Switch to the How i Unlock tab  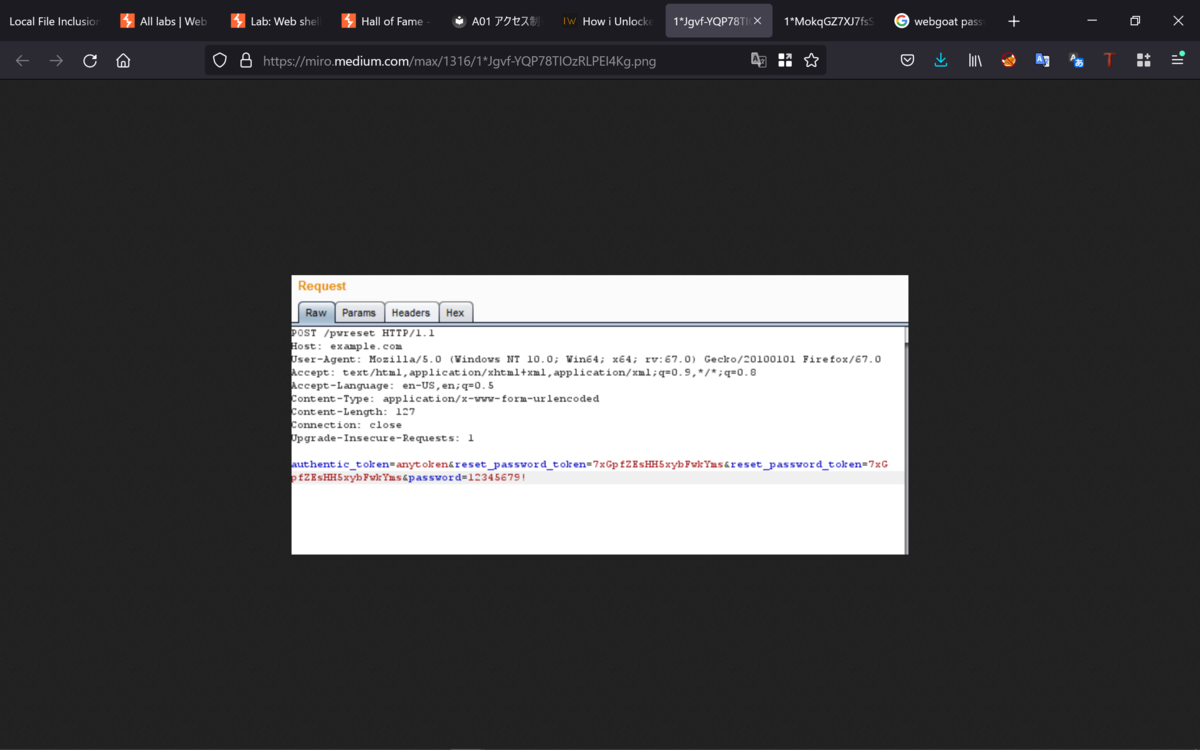point(608,21)
